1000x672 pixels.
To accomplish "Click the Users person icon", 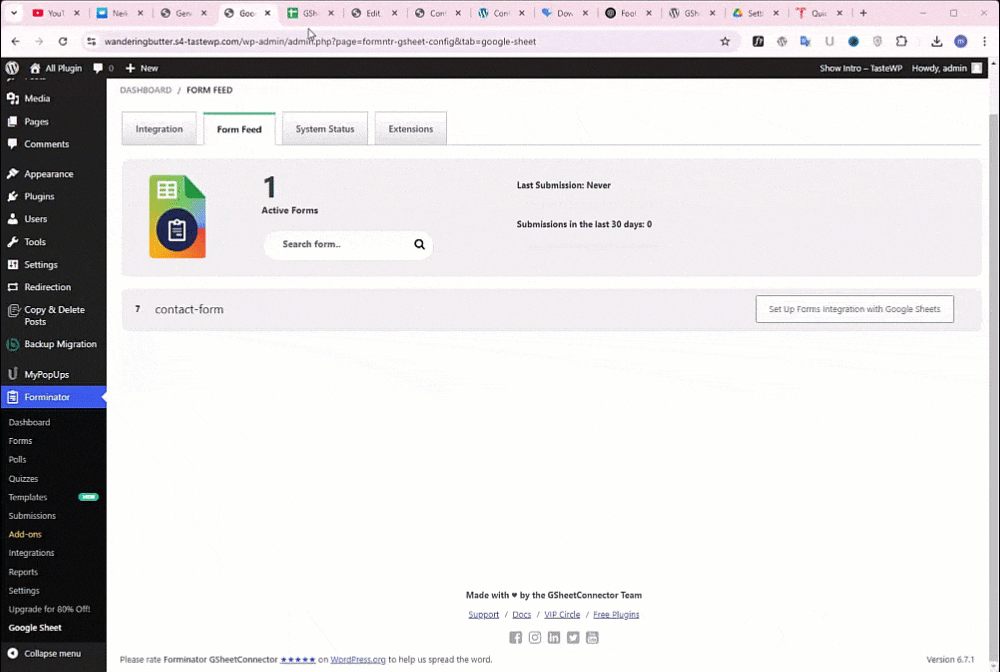I will coord(13,219).
